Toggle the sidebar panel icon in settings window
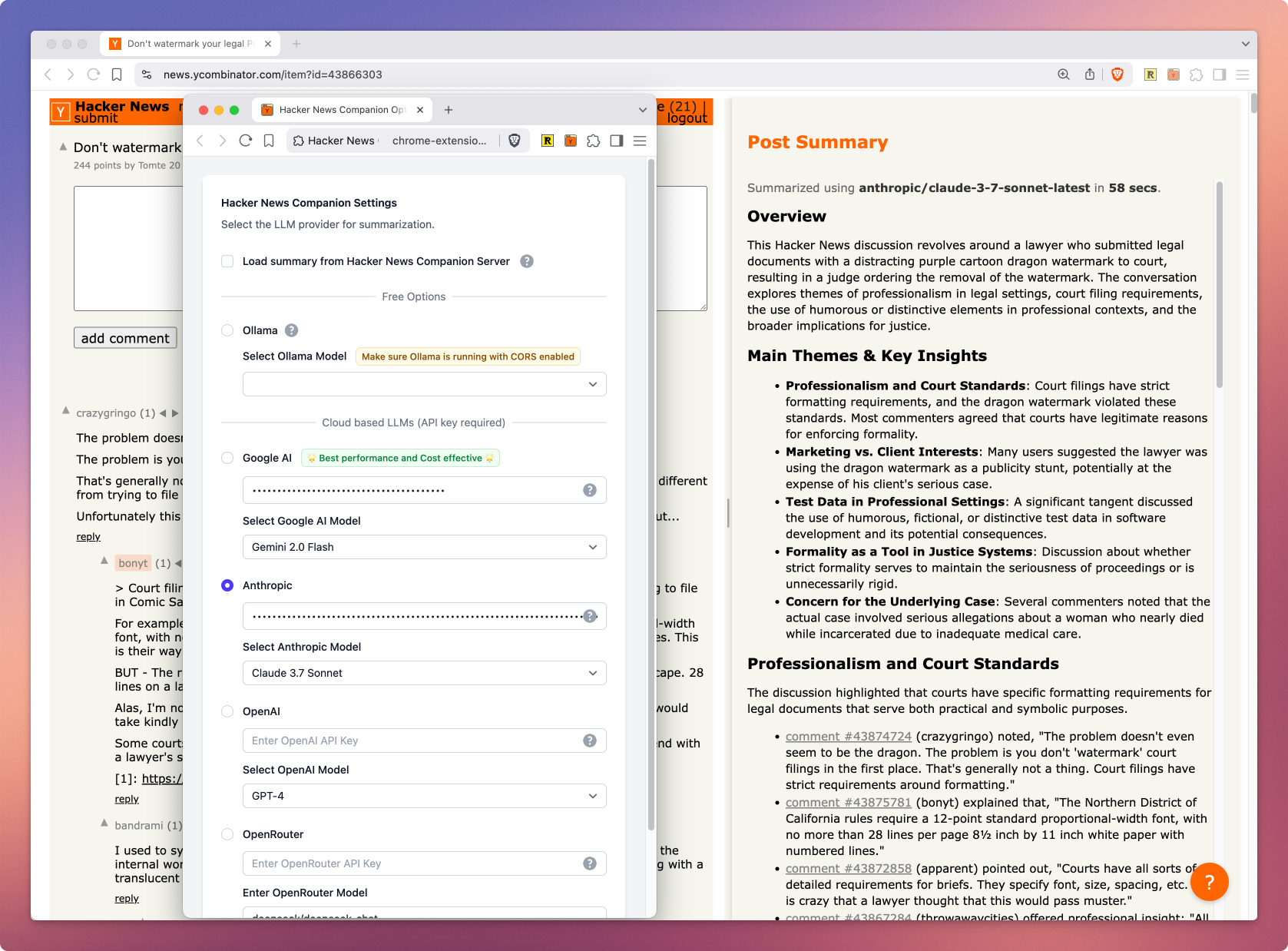1288x951 pixels. [x=617, y=141]
